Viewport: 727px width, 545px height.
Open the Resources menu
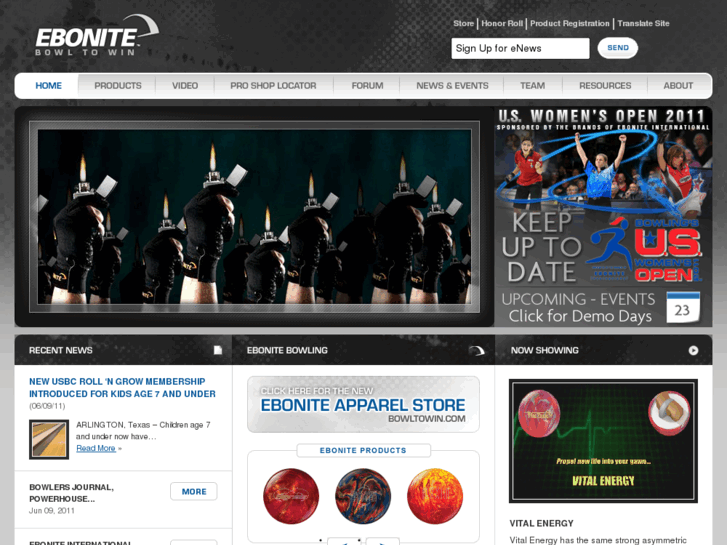pos(605,86)
